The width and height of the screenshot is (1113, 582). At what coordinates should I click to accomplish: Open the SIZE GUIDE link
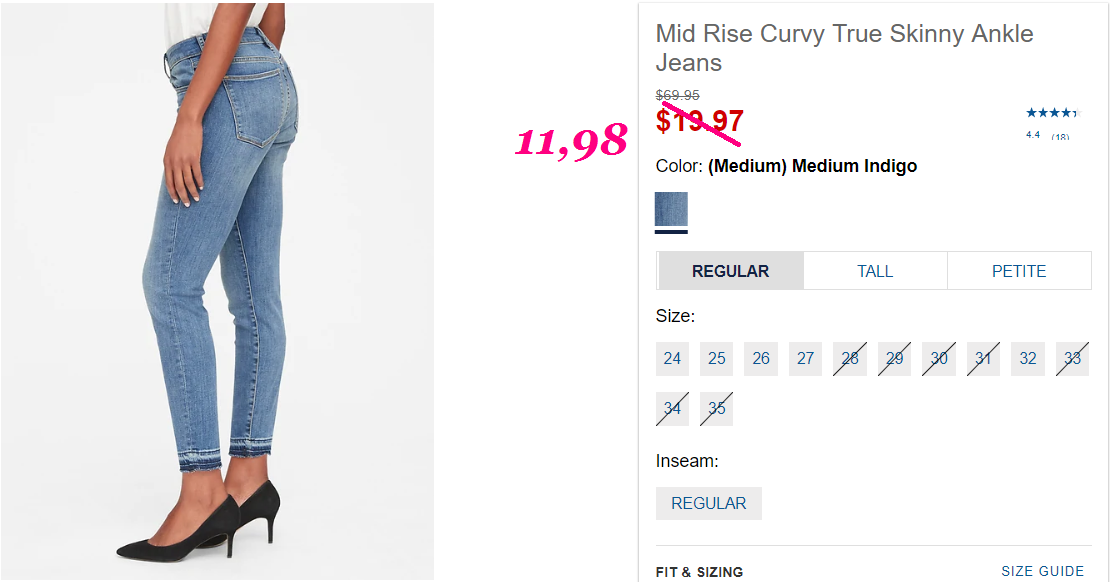point(1043,571)
